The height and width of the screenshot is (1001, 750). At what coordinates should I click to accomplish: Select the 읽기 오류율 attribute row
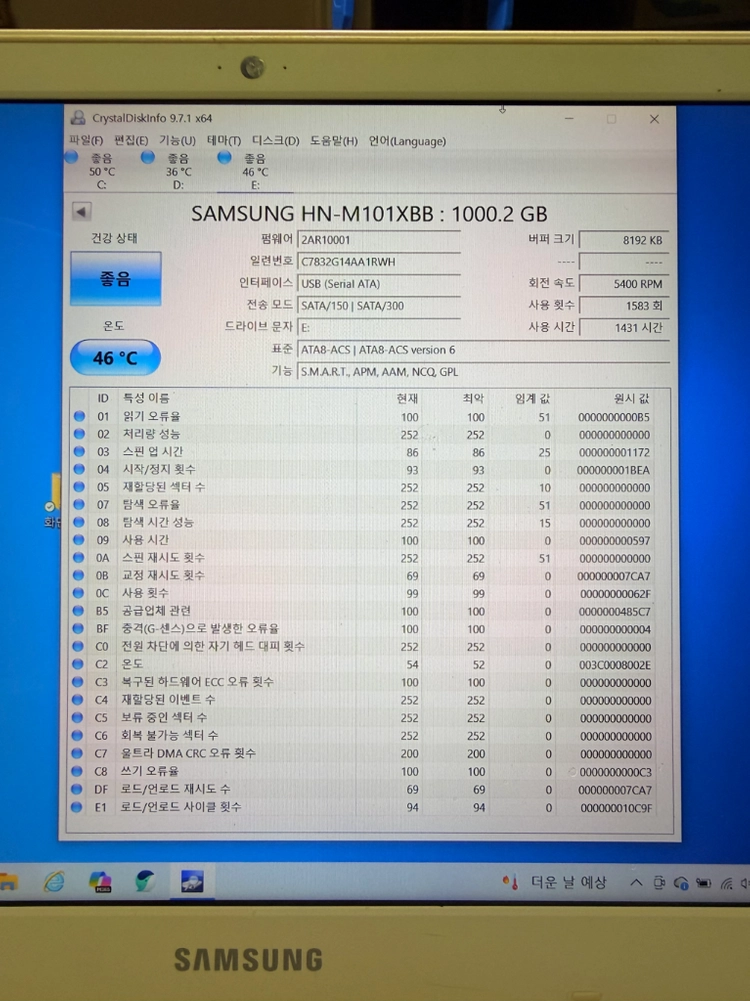point(370,416)
